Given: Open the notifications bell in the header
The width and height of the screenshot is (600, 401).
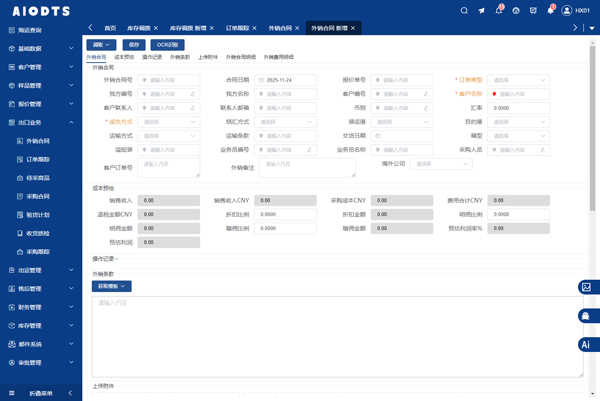Looking at the screenshot, I should pos(498,10).
